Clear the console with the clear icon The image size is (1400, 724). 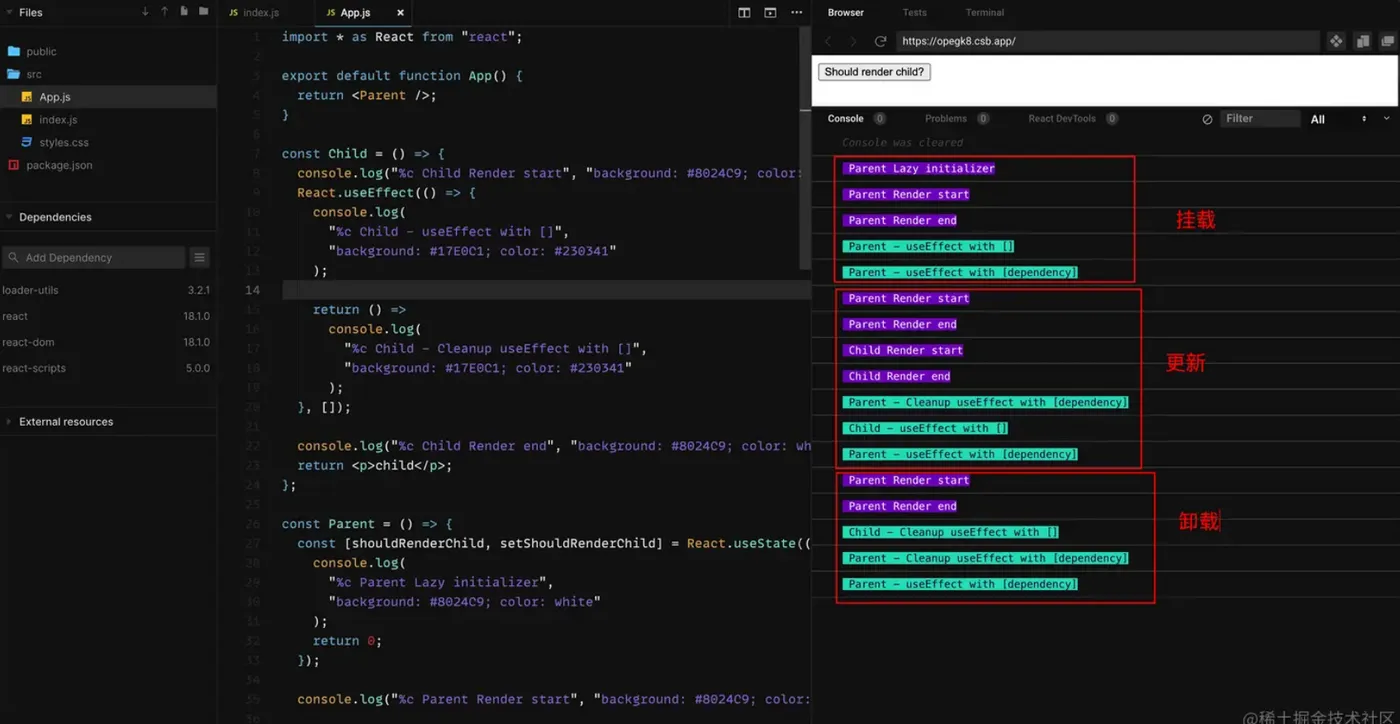pyautogui.click(x=1207, y=119)
